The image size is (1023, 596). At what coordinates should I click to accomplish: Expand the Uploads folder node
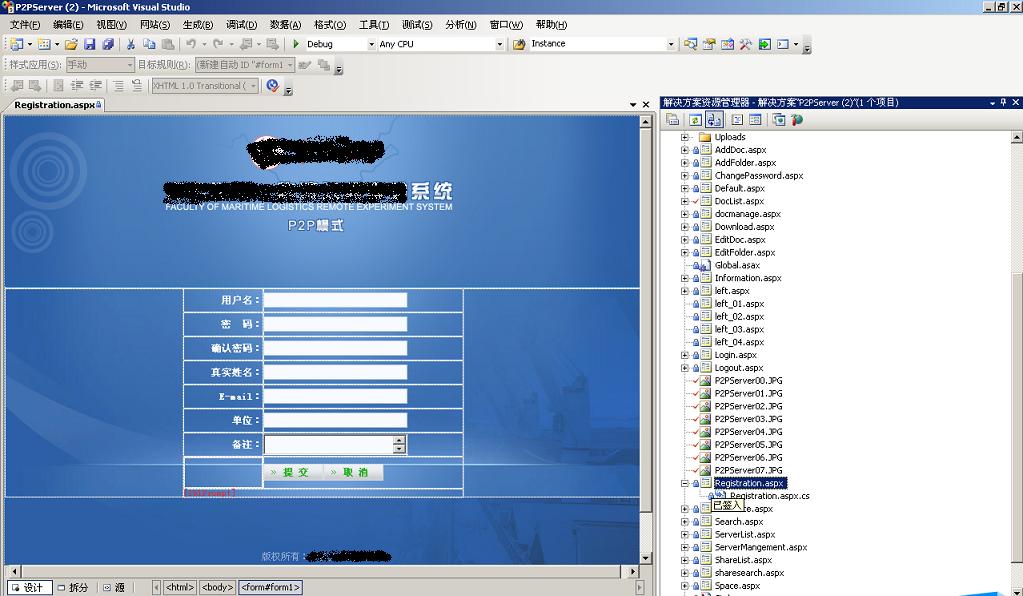(684, 137)
